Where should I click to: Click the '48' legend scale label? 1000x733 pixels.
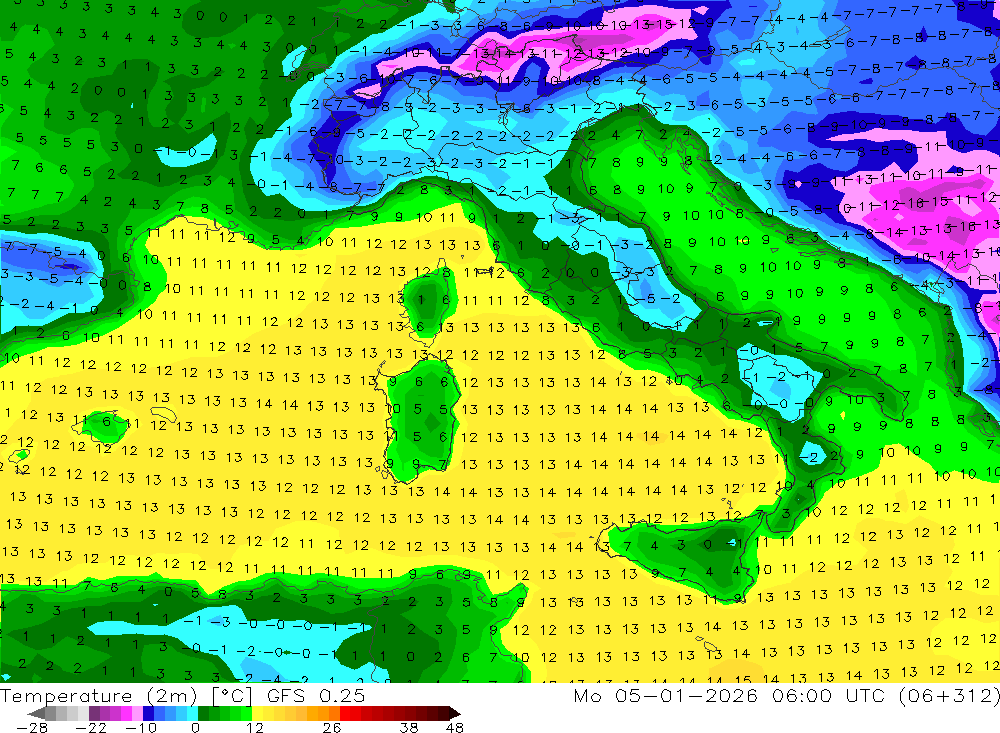click(x=455, y=727)
